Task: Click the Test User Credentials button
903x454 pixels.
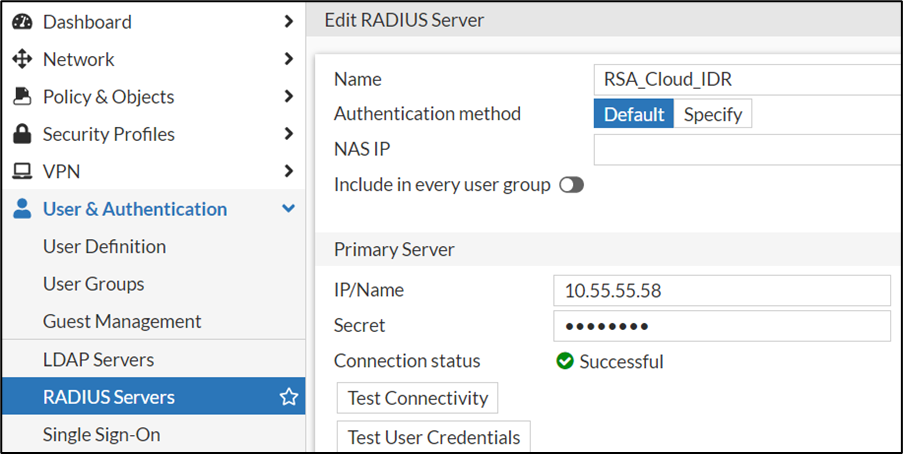Action: coord(433,437)
